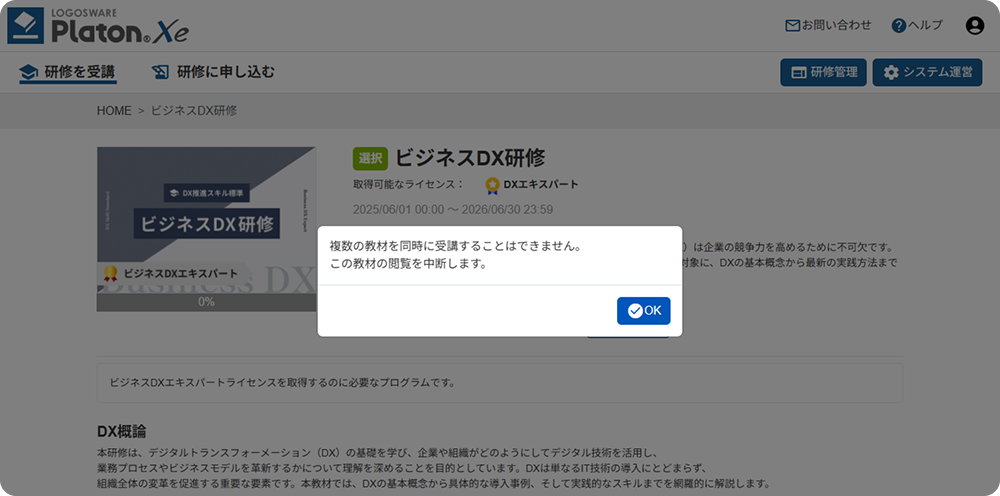Viewport: 1000px width, 496px height.
Task: Click the お問い合わせ envelope icon
Action: tap(792, 26)
